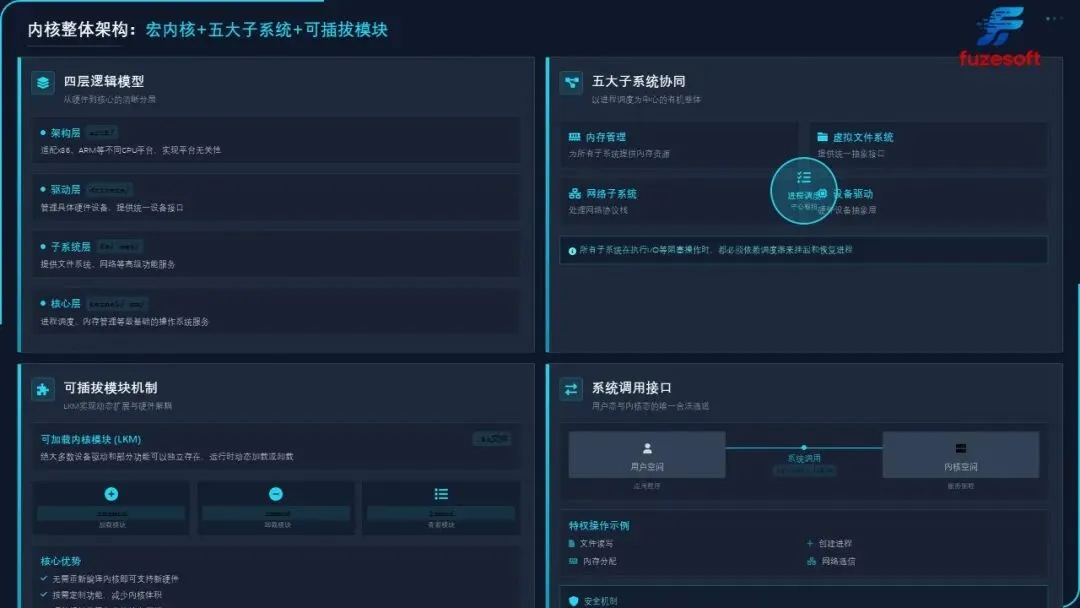Click the 系统调用 node on the connector line
This screenshot has width=1080, height=608.
tap(804, 448)
